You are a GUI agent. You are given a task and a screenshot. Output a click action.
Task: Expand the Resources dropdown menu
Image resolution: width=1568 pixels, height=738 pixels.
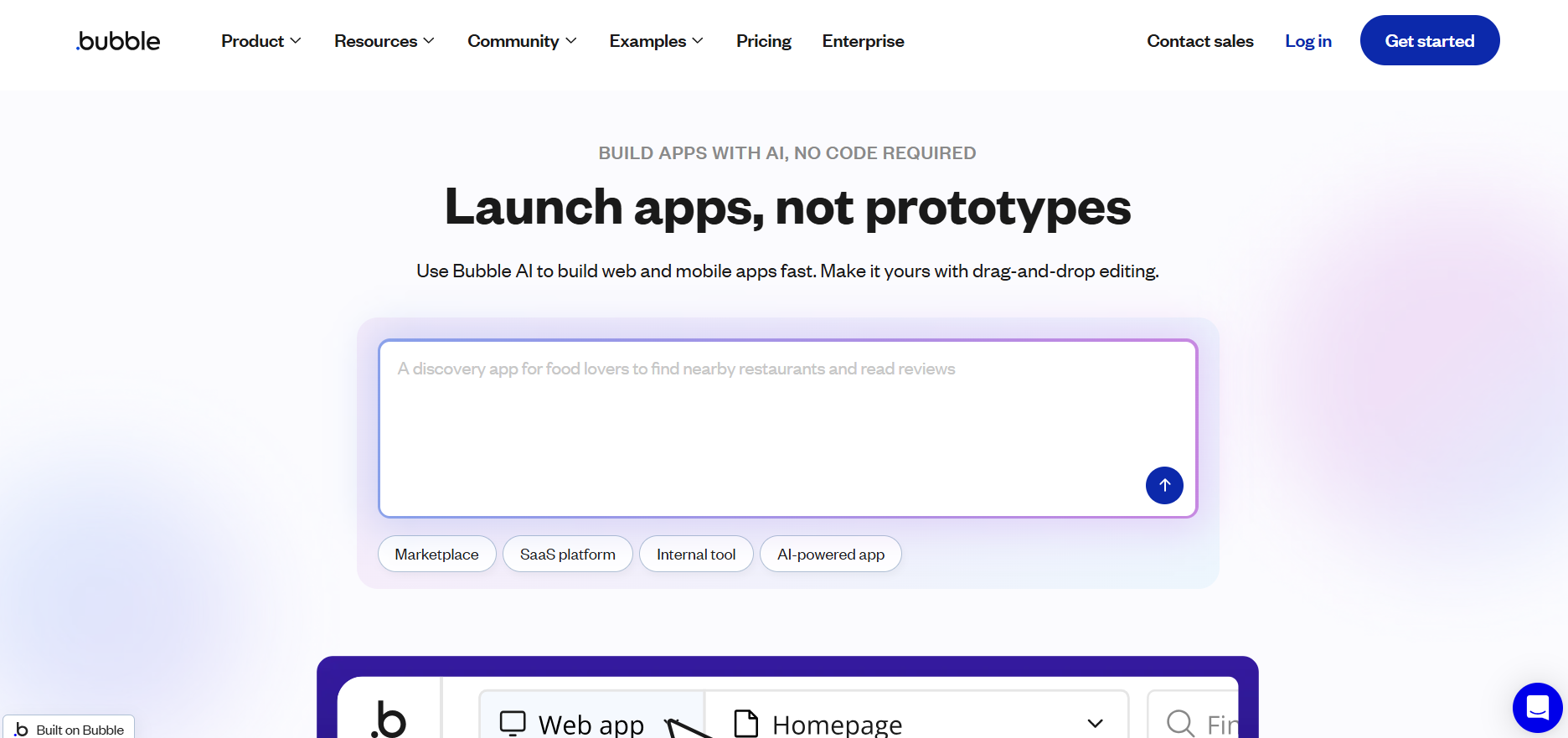(x=384, y=41)
